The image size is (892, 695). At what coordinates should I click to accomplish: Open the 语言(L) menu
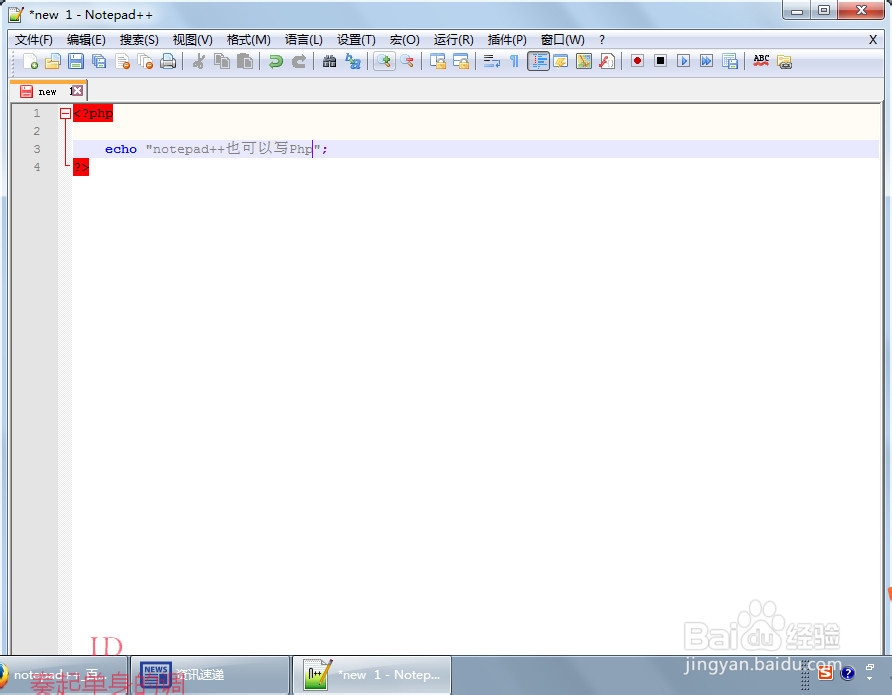click(x=304, y=40)
